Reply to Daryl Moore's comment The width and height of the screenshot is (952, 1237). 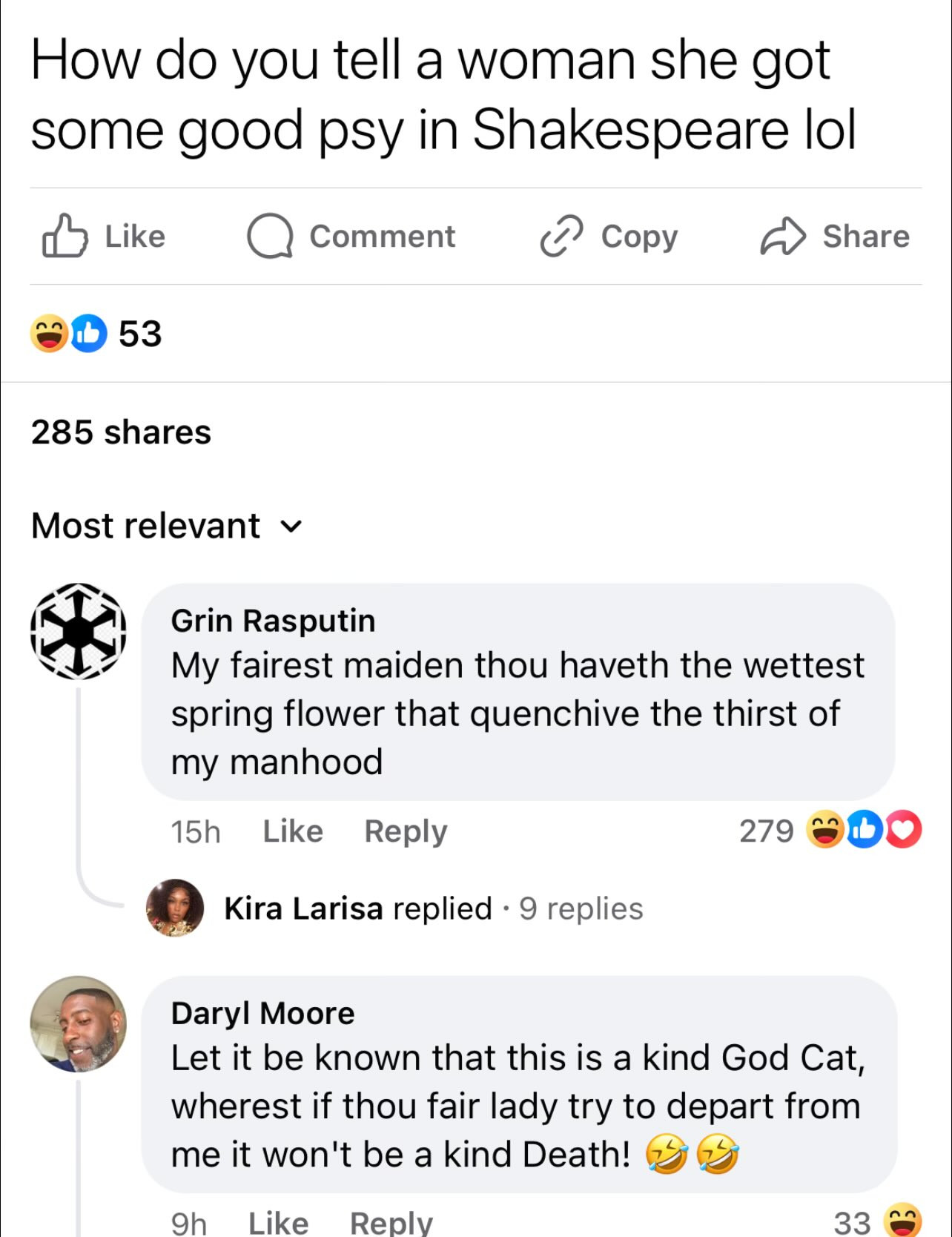(x=391, y=1222)
